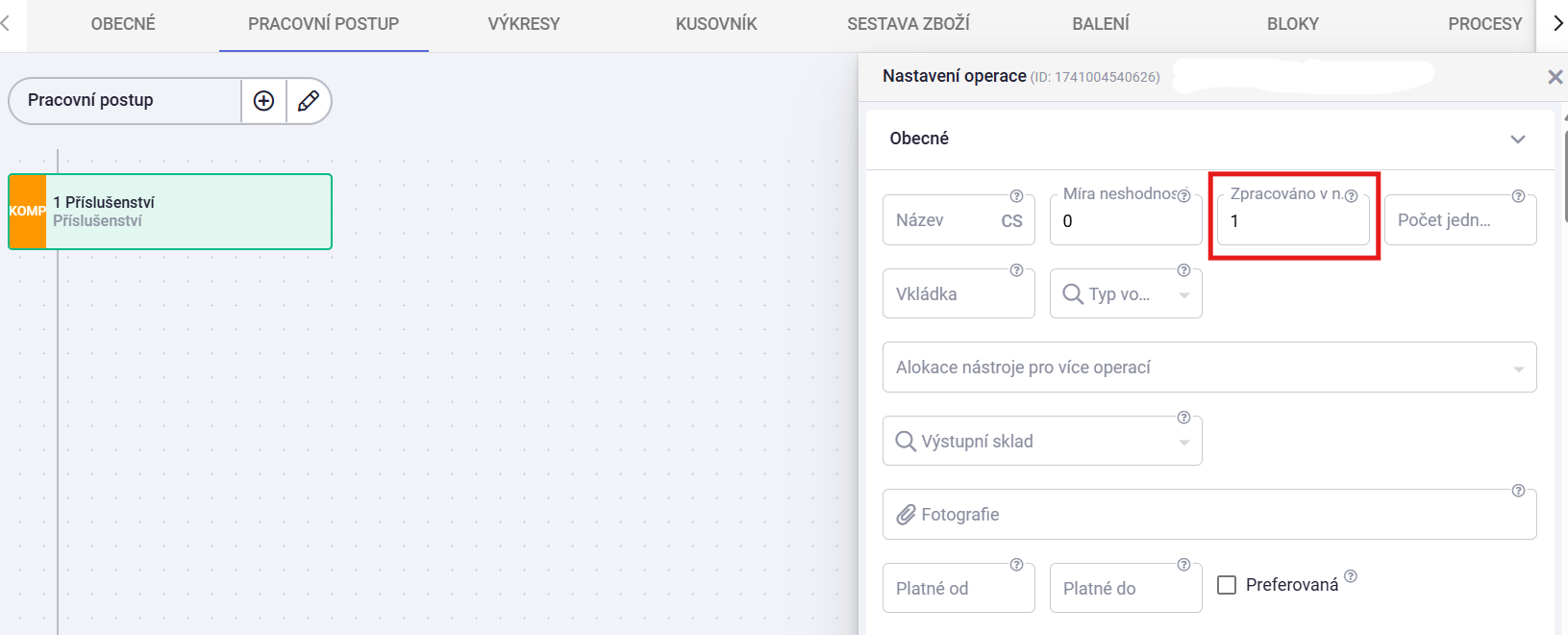Viewport: 1568px width, 635px height.
Task: Open the SESTAVA ZBOŽÍ tab
Action: [x=908, y=24]
